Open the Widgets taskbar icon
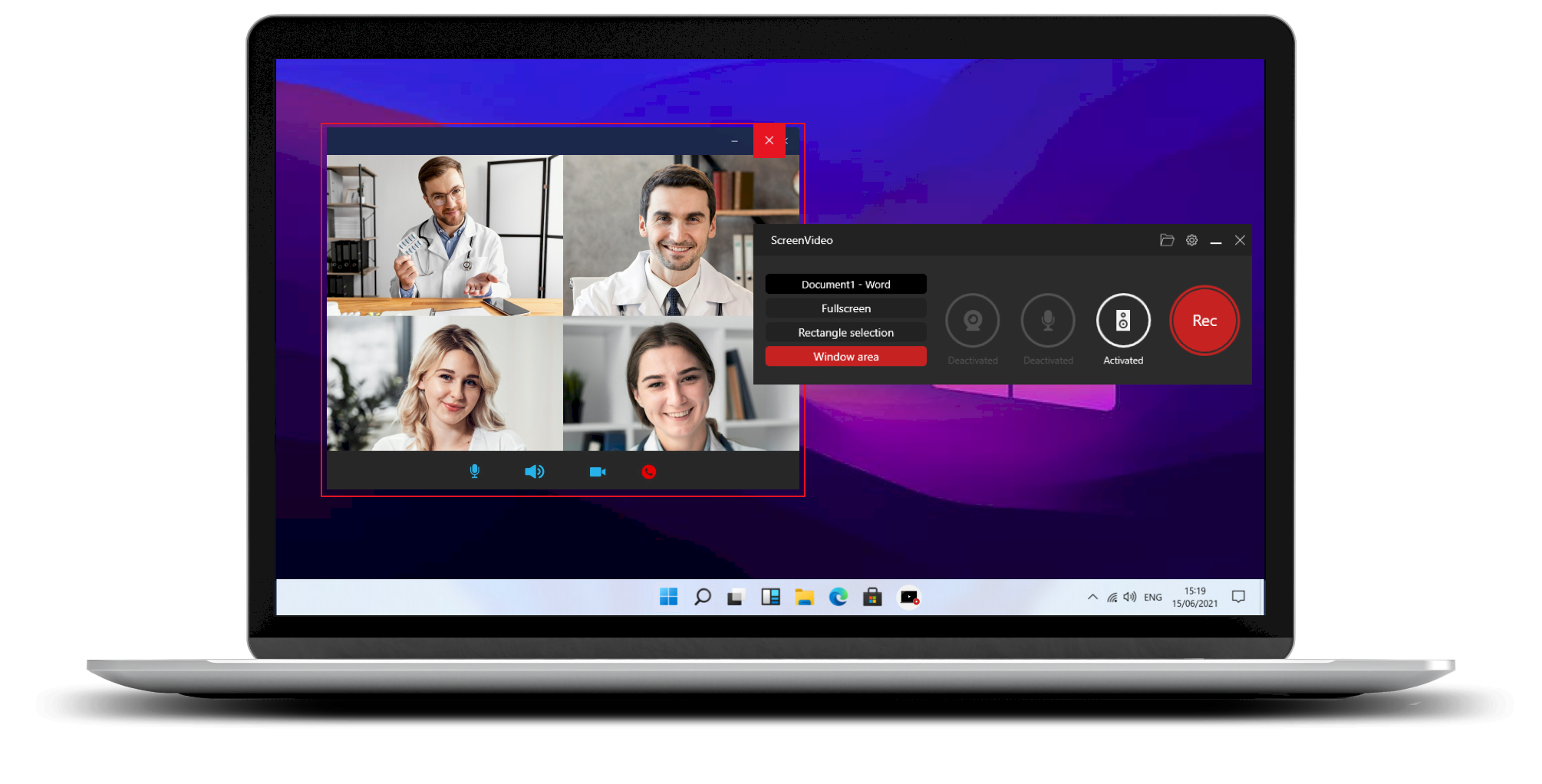The height and width of the screenshot is (784, 1542). click(x=770, y=597)
